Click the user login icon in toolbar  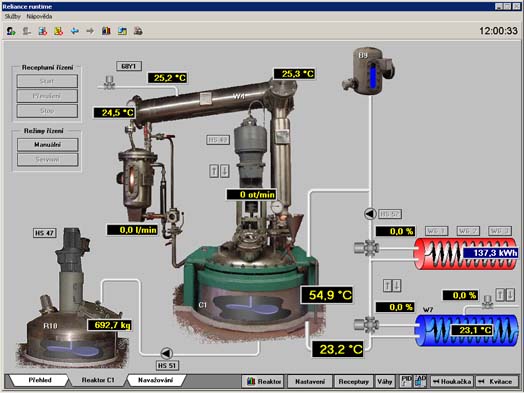[x=11, y=31]
